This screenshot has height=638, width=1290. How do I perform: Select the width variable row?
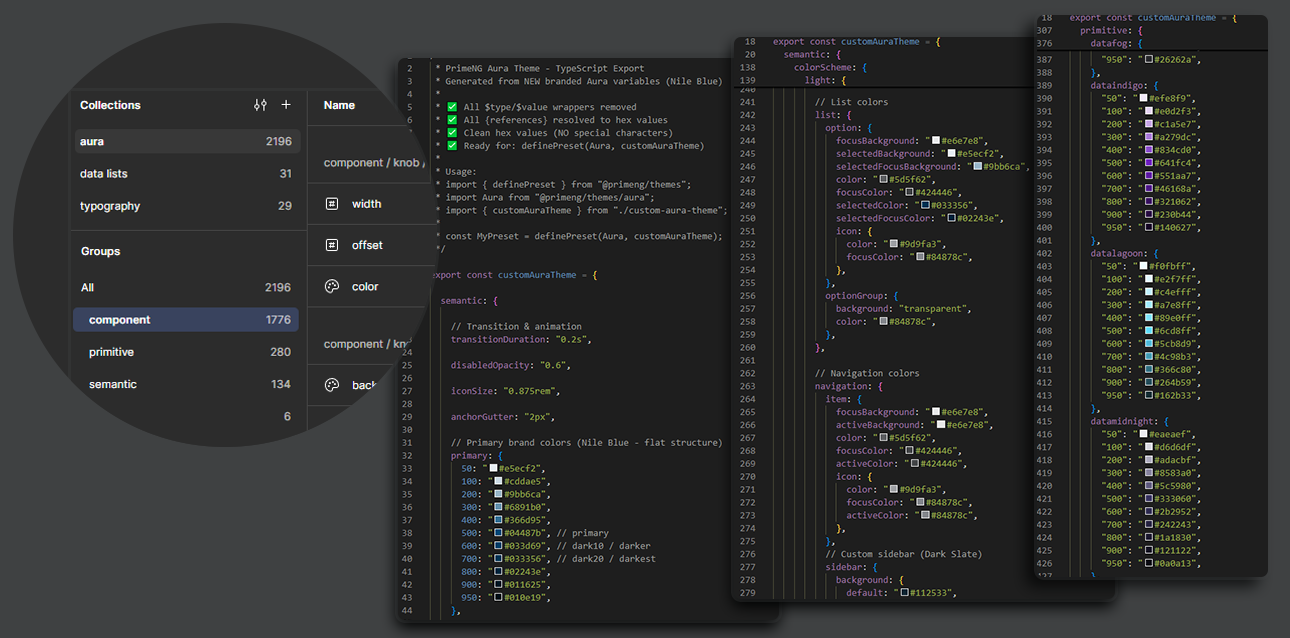coord(372,204)
